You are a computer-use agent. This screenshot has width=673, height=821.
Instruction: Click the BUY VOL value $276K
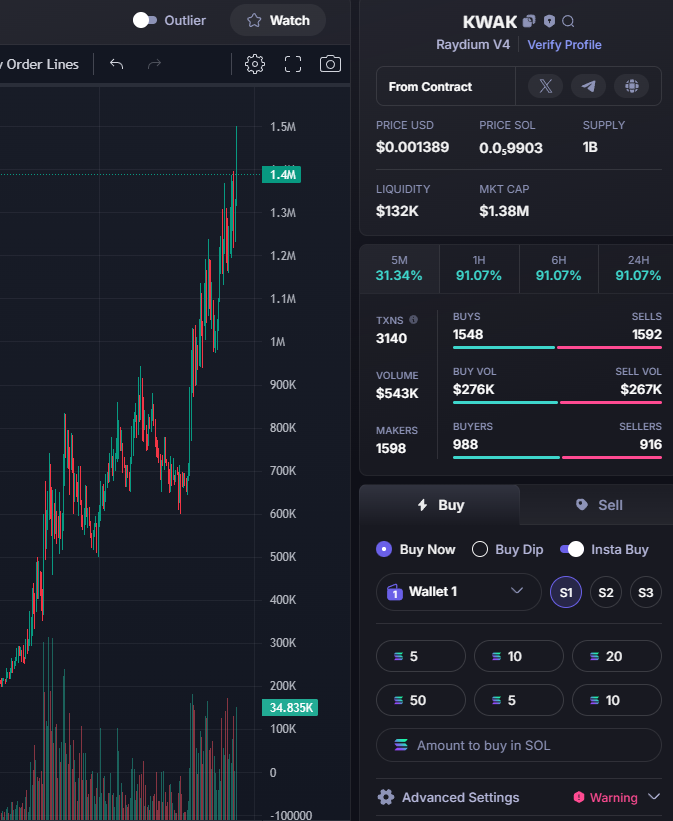pyautogui.click(x=473, y=390)
